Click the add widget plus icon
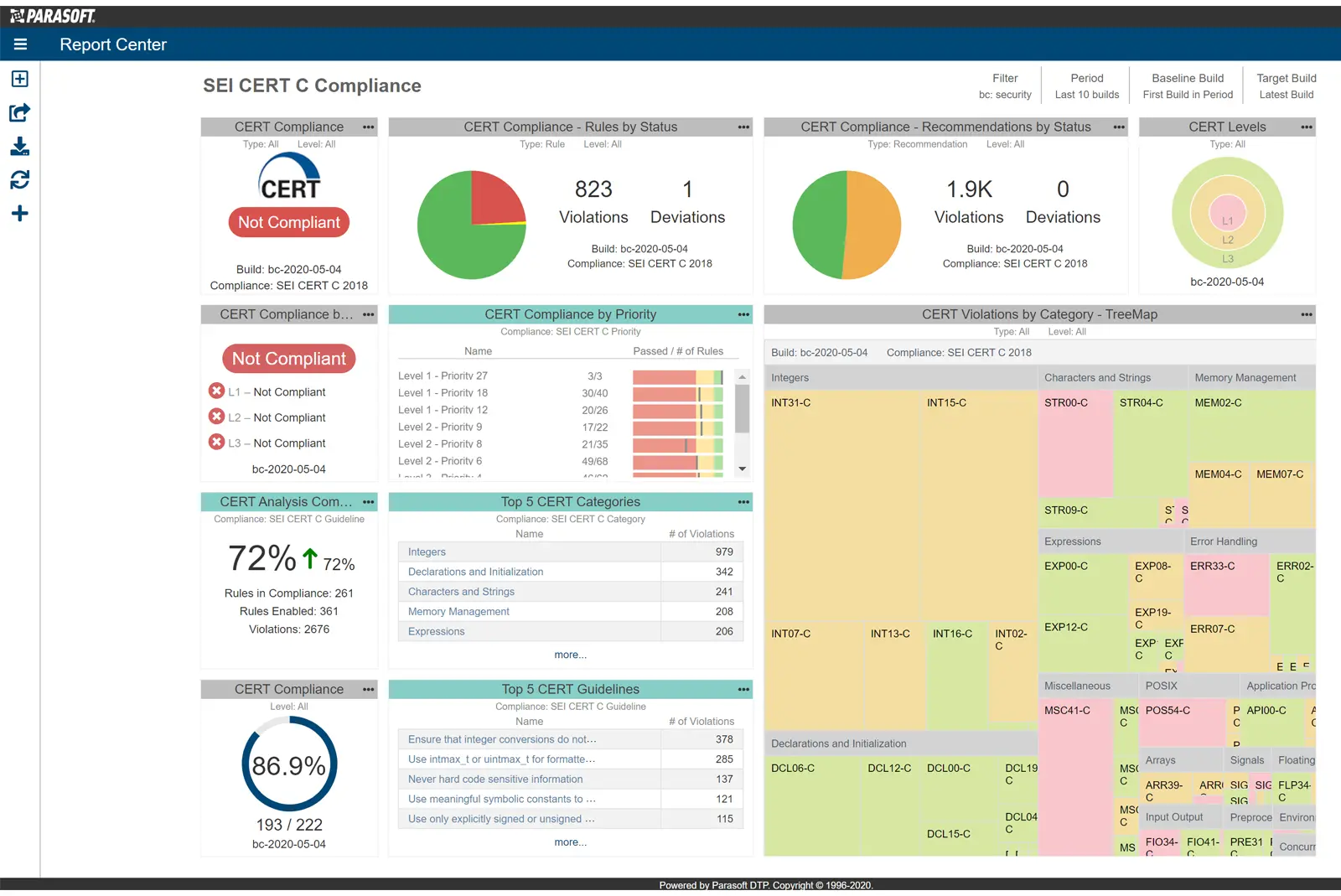Screen dimensions: 1341x896 tap(20, 213)
